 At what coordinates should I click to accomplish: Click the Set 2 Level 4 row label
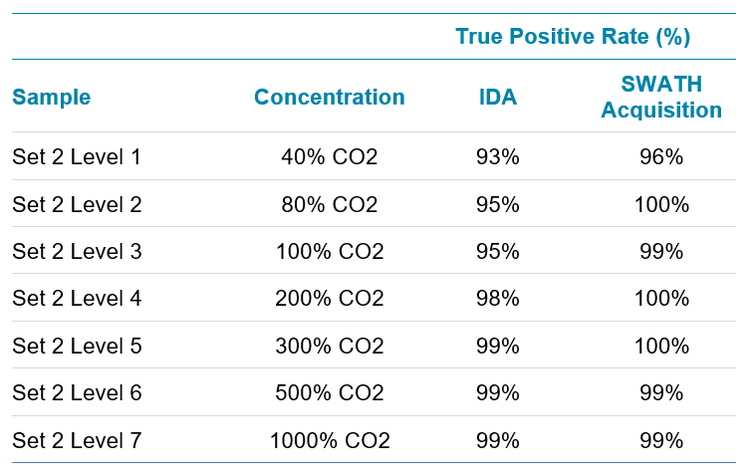tap(77, 298)
